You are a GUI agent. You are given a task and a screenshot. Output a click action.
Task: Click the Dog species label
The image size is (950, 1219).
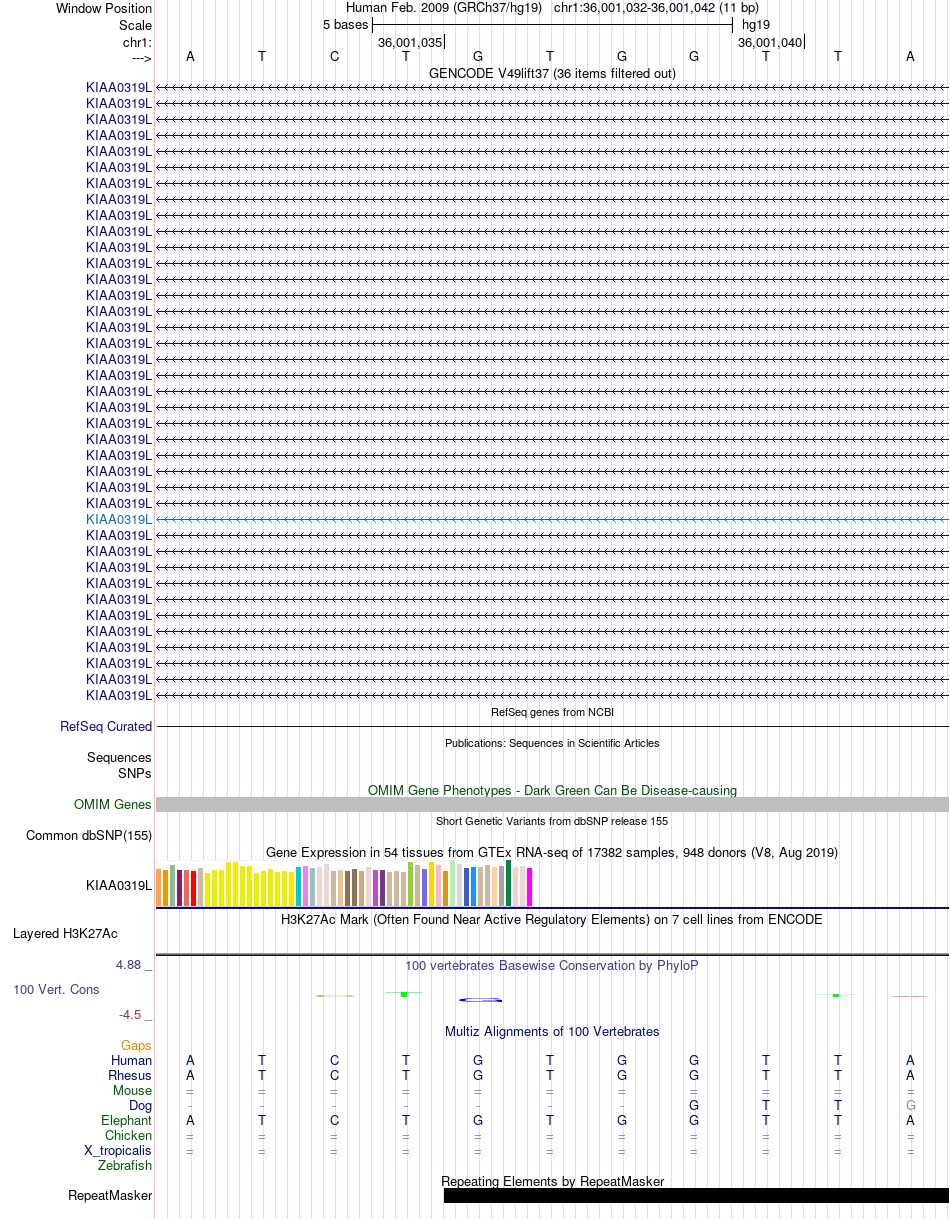140,1105
